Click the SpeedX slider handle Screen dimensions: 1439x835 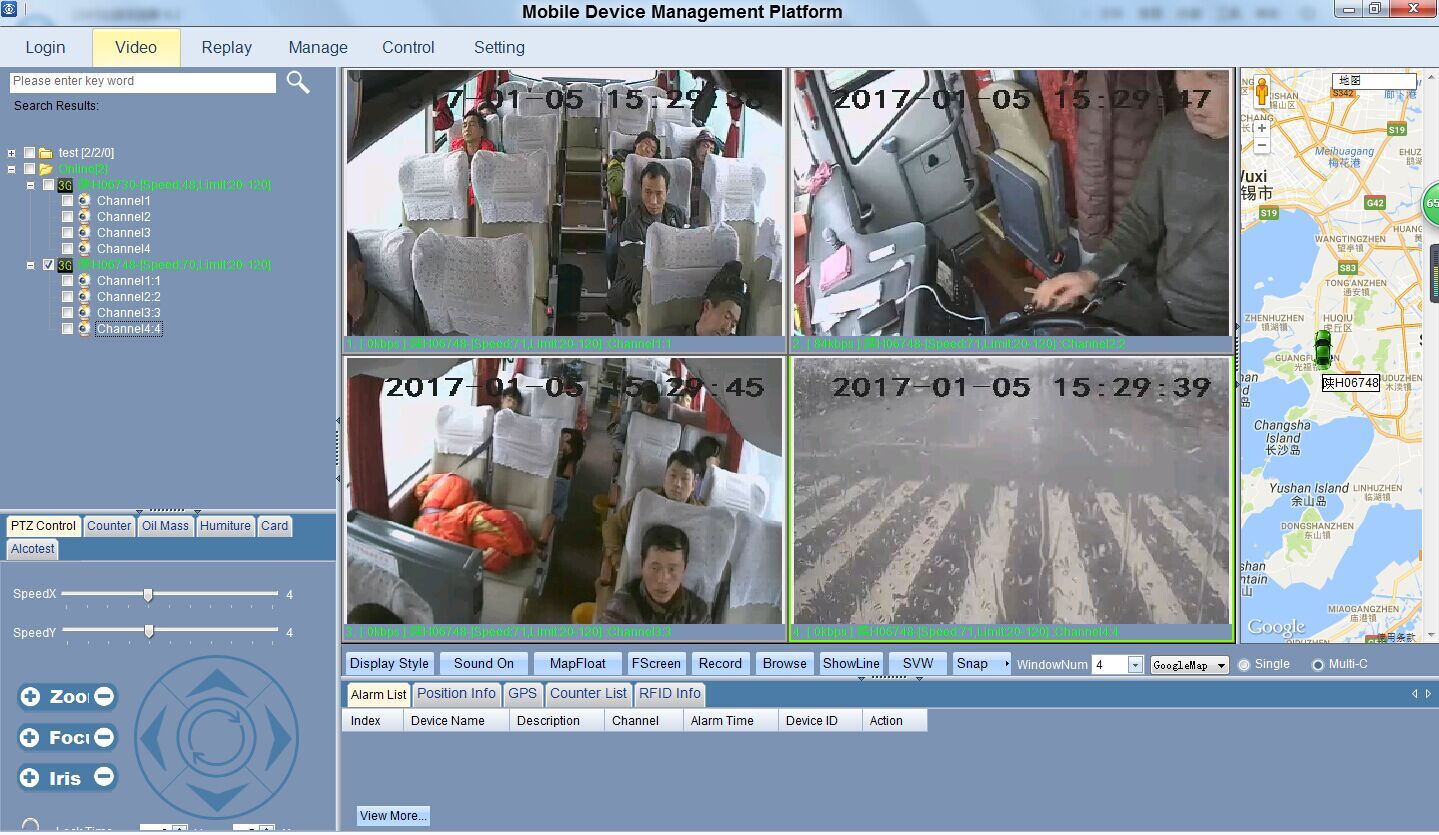[x=148, y=595]
